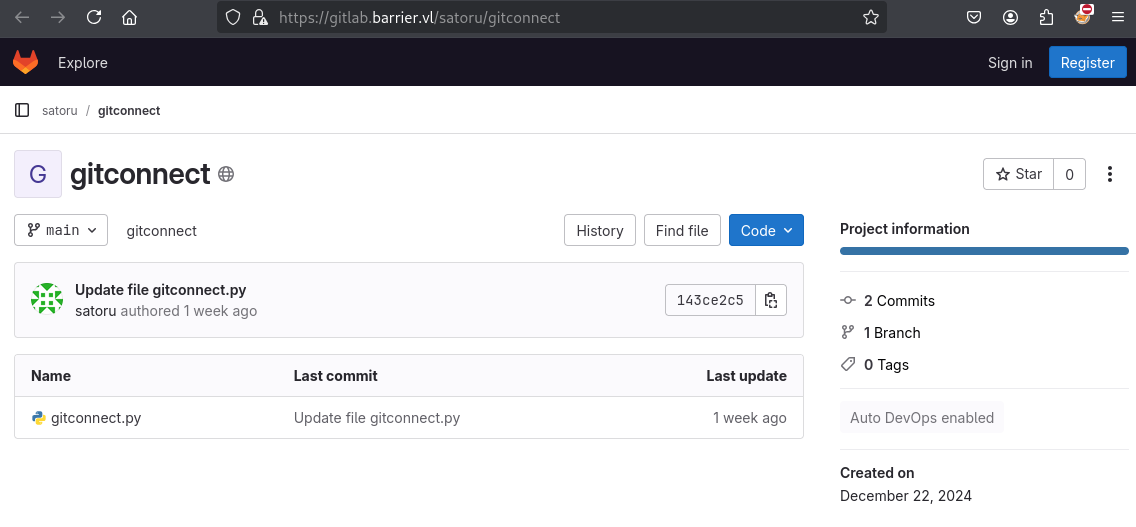The height and width of the screenshot is (527, 1136).
Task: Click the gitconnect project avatar G
Action: click(x=38, y=174)
